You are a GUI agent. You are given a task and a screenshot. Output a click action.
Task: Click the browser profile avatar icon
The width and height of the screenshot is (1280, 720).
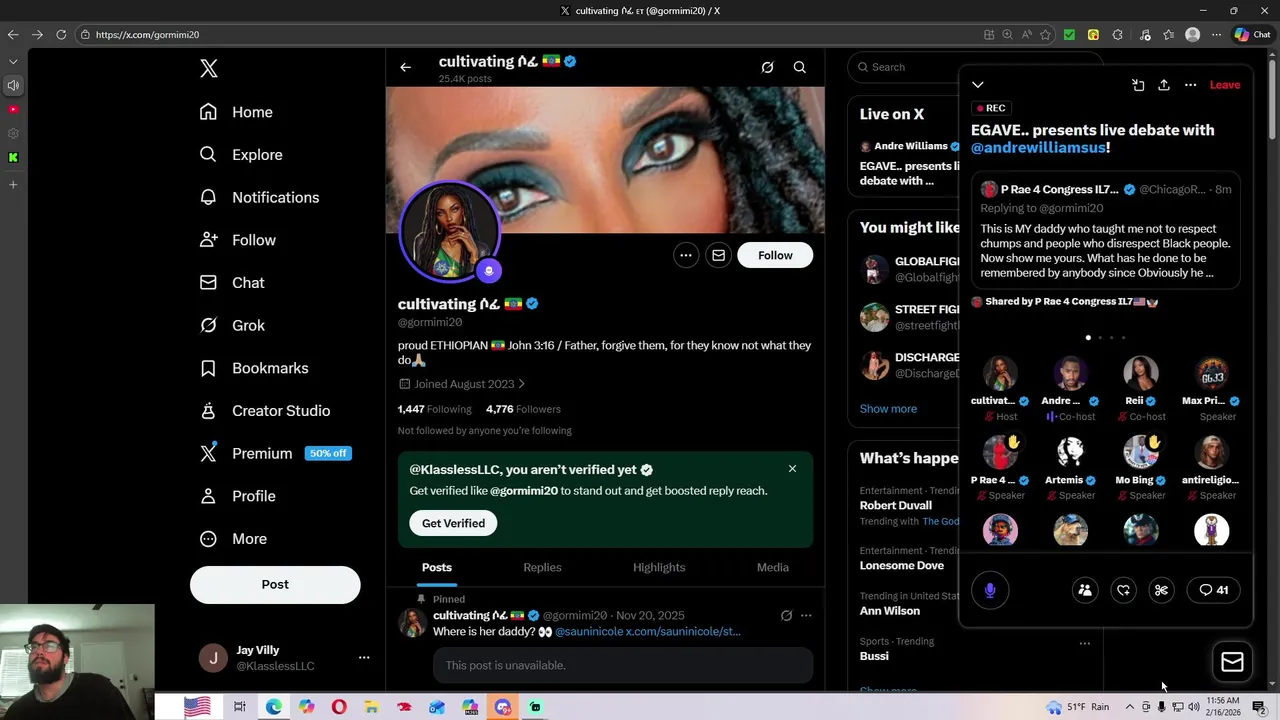pos(1192,35)
